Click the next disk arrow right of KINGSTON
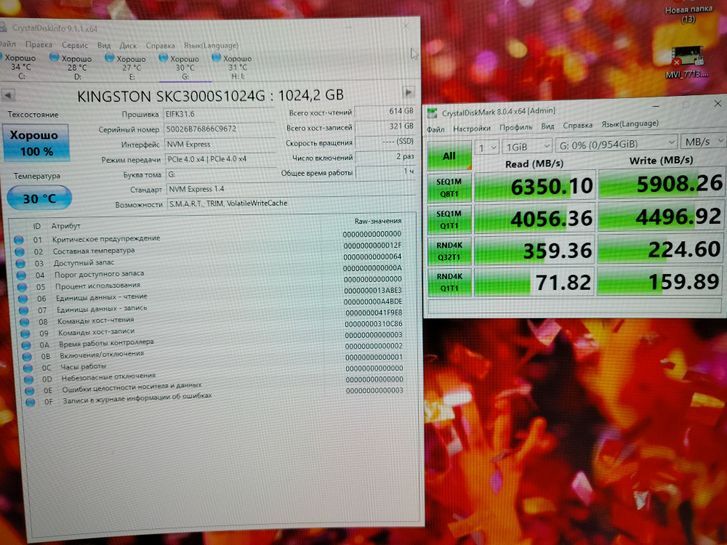 pyautogui.click(x=408, y=93)
